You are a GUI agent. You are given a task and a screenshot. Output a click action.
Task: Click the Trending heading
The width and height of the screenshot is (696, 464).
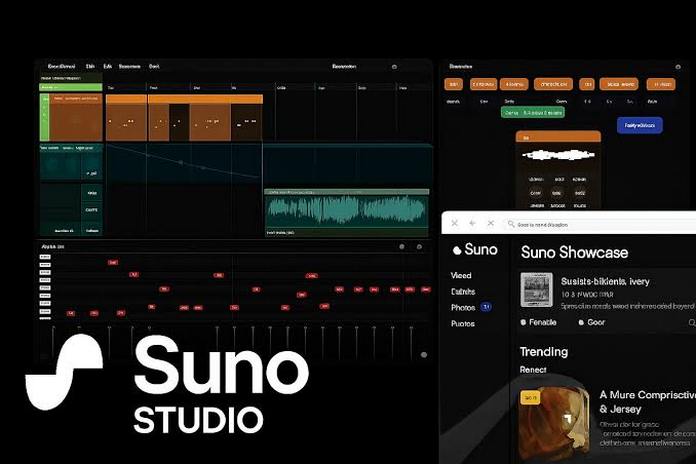[544, 352]
